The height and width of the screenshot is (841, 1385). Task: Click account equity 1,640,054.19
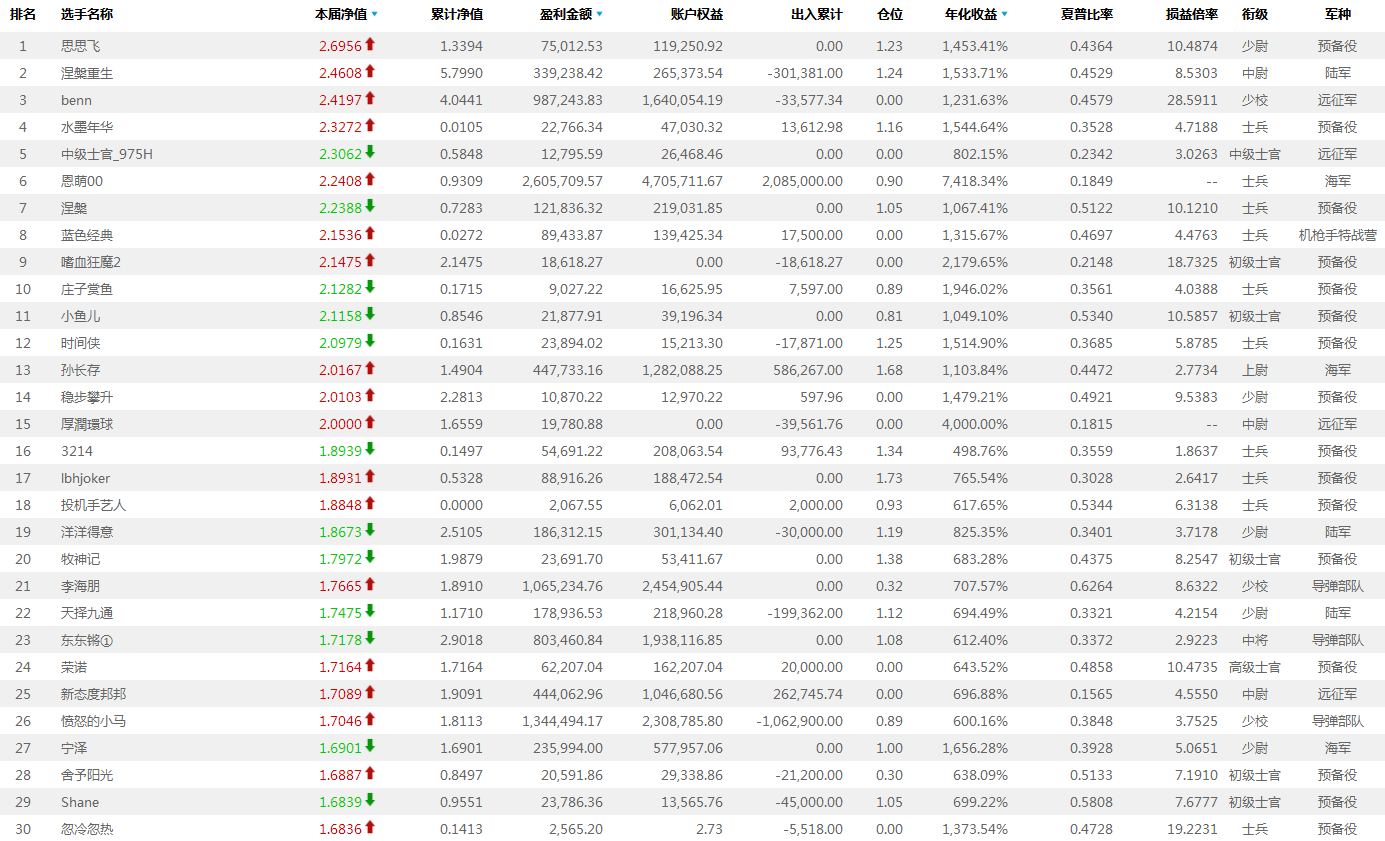683,100
